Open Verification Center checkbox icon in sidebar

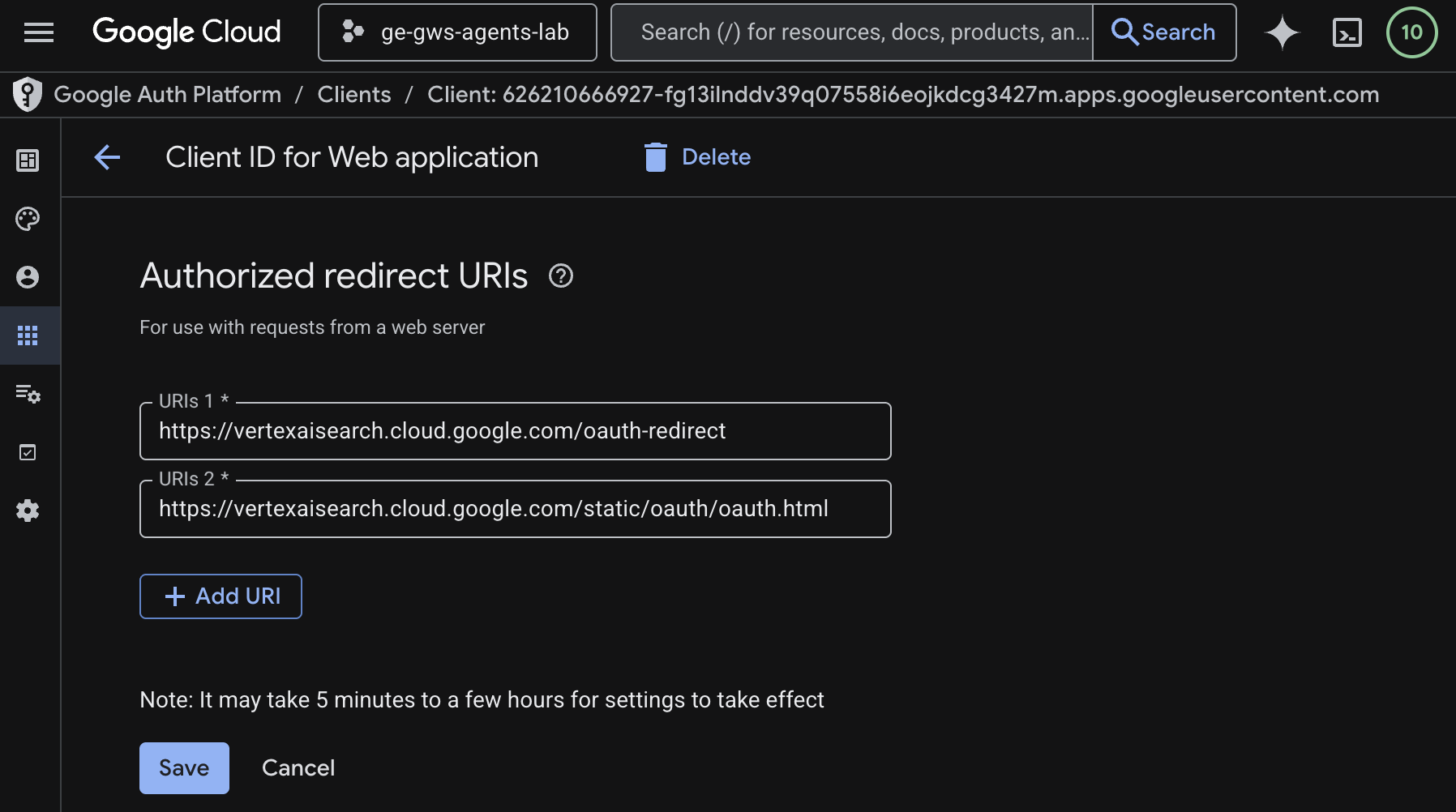point(28,452)
